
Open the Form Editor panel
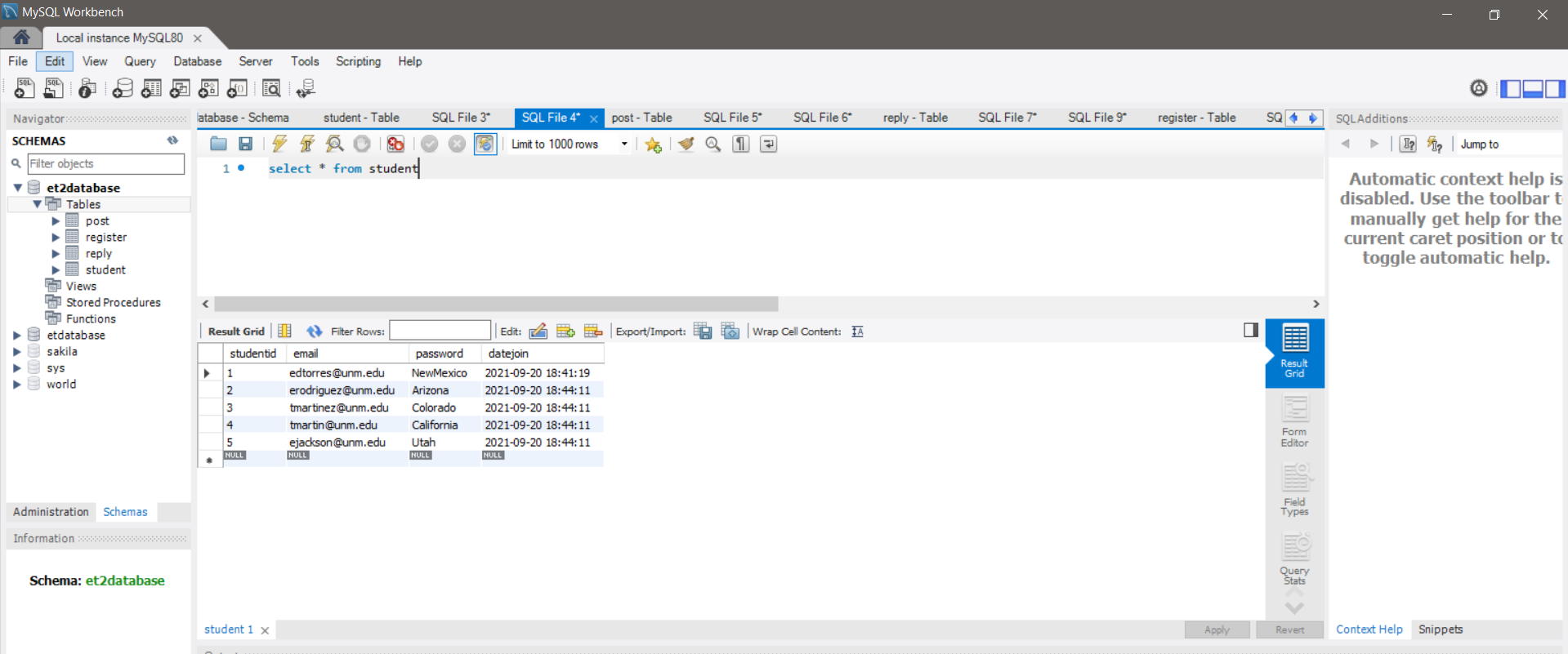click(x=1294, y=422)
